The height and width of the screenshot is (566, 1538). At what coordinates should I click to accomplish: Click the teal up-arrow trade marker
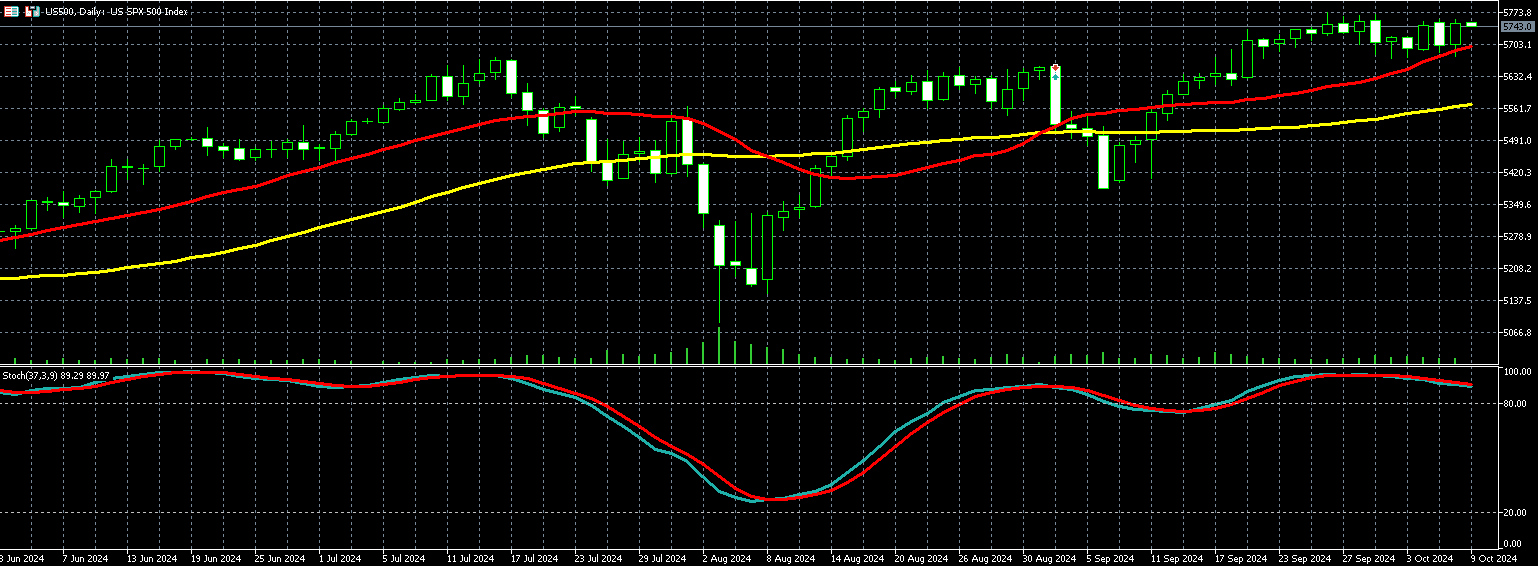(1055, 76)
